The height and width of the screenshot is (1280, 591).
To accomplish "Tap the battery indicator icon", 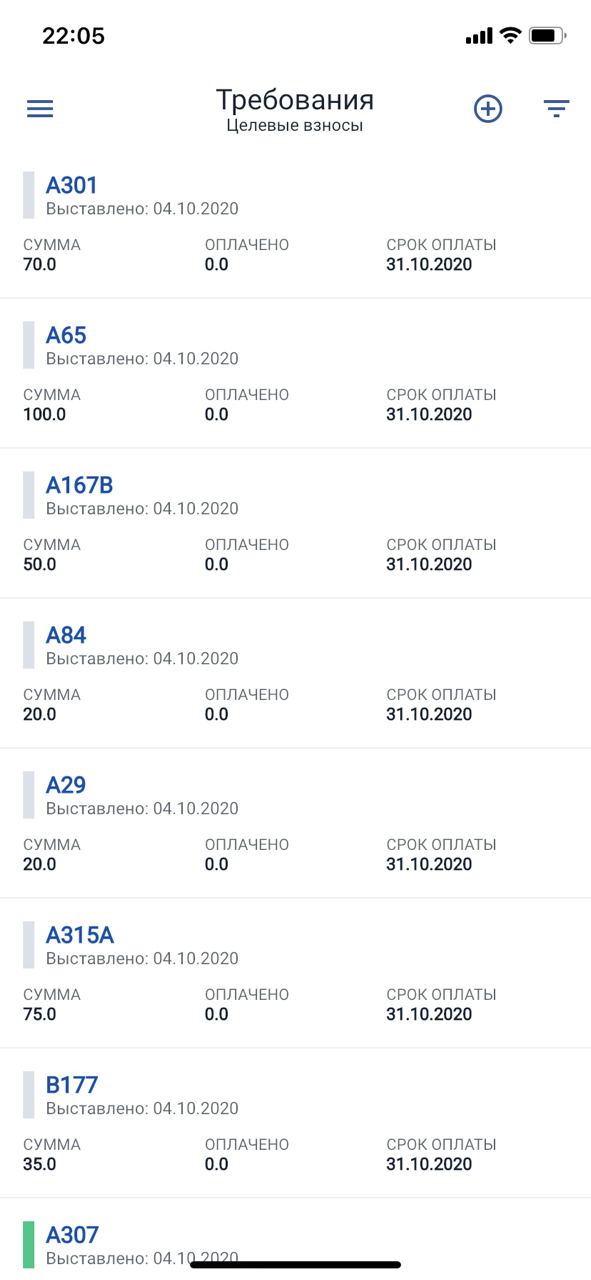I will (x=548, y=36).
